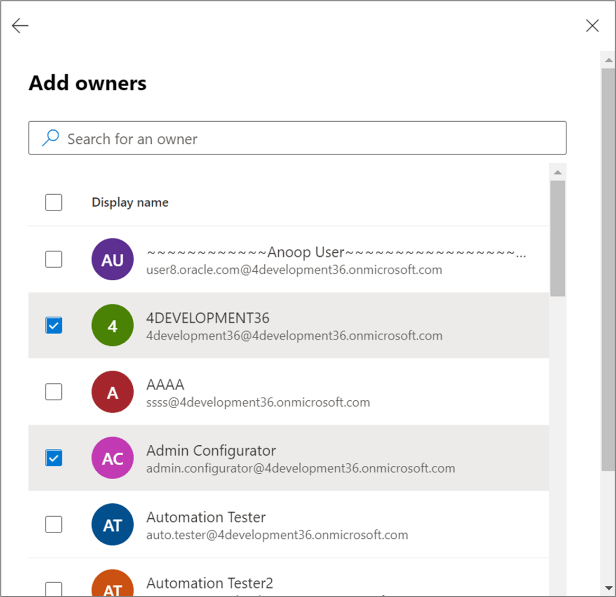Viewport: 616px width, 597px height.
Task: Select the Automation Tester2 name
Action: (209, 583)
